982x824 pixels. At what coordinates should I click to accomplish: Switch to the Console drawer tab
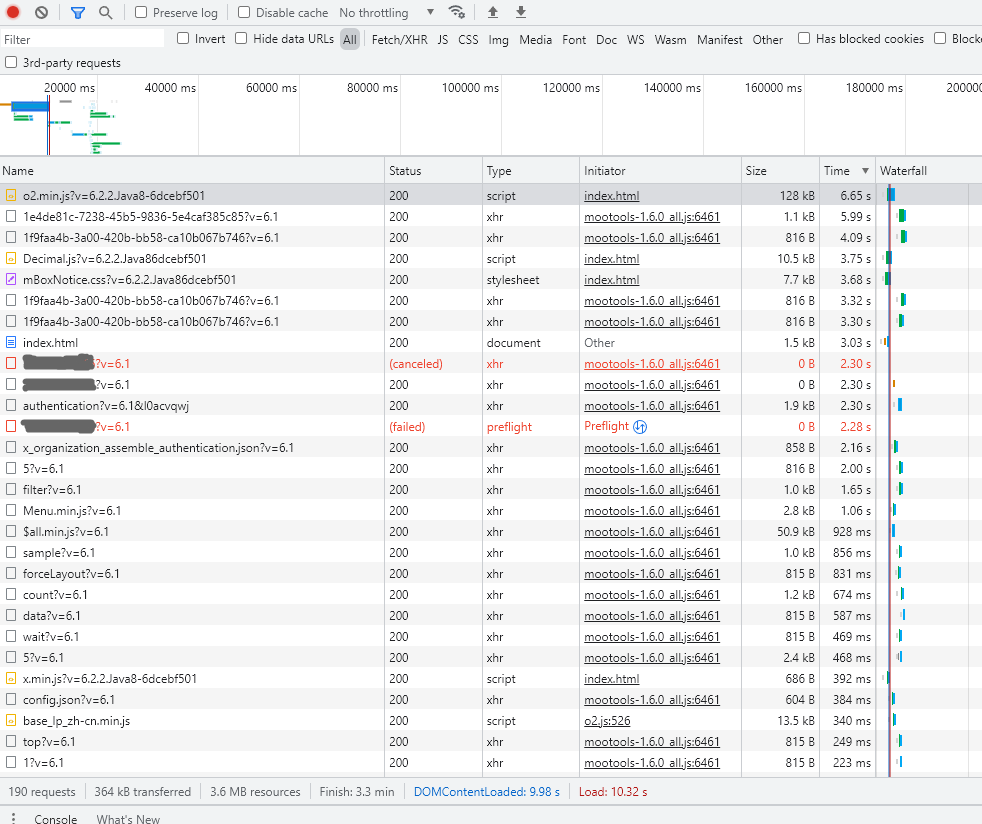56,819
